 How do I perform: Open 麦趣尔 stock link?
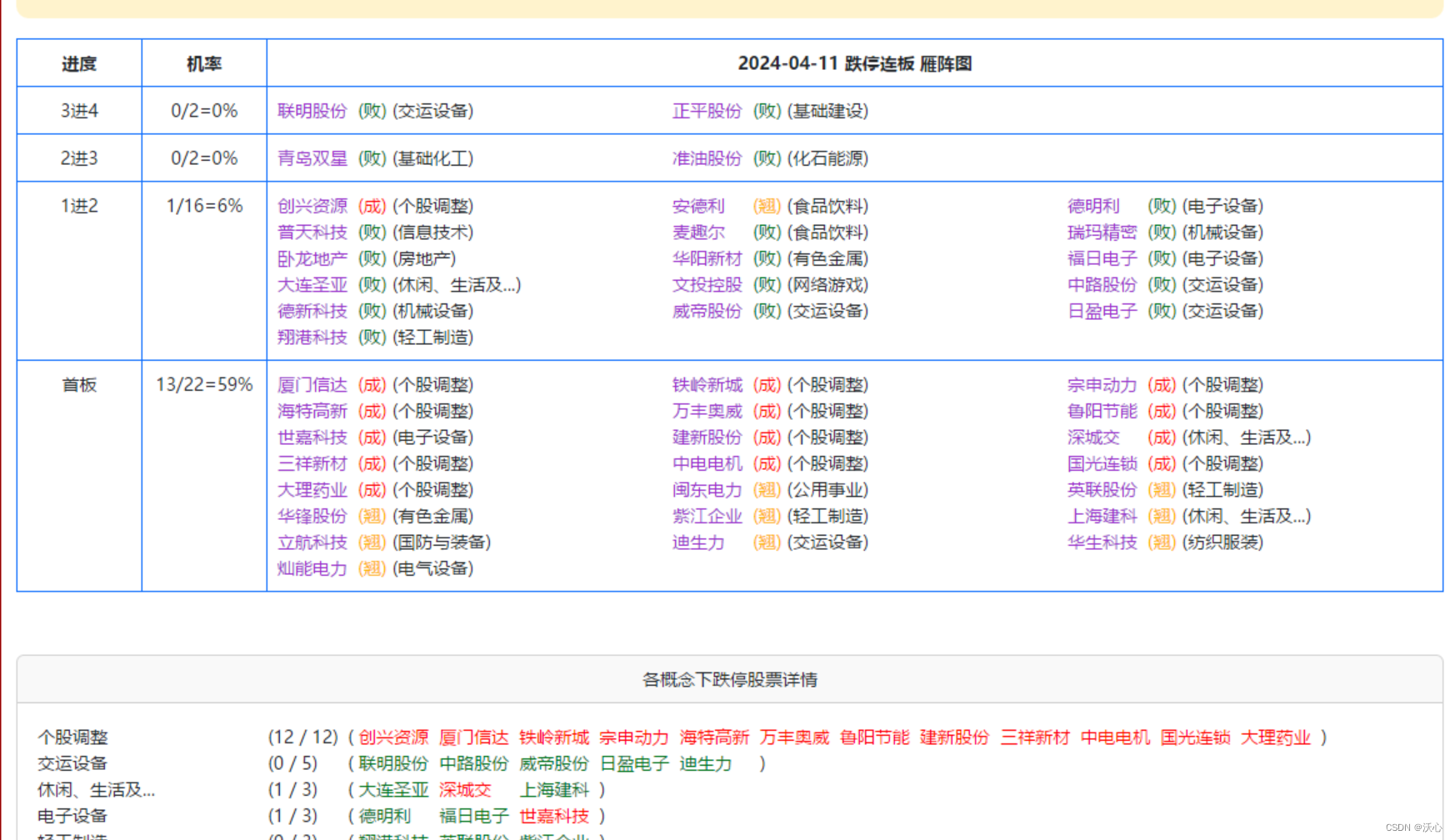click(x=698, y=232)
